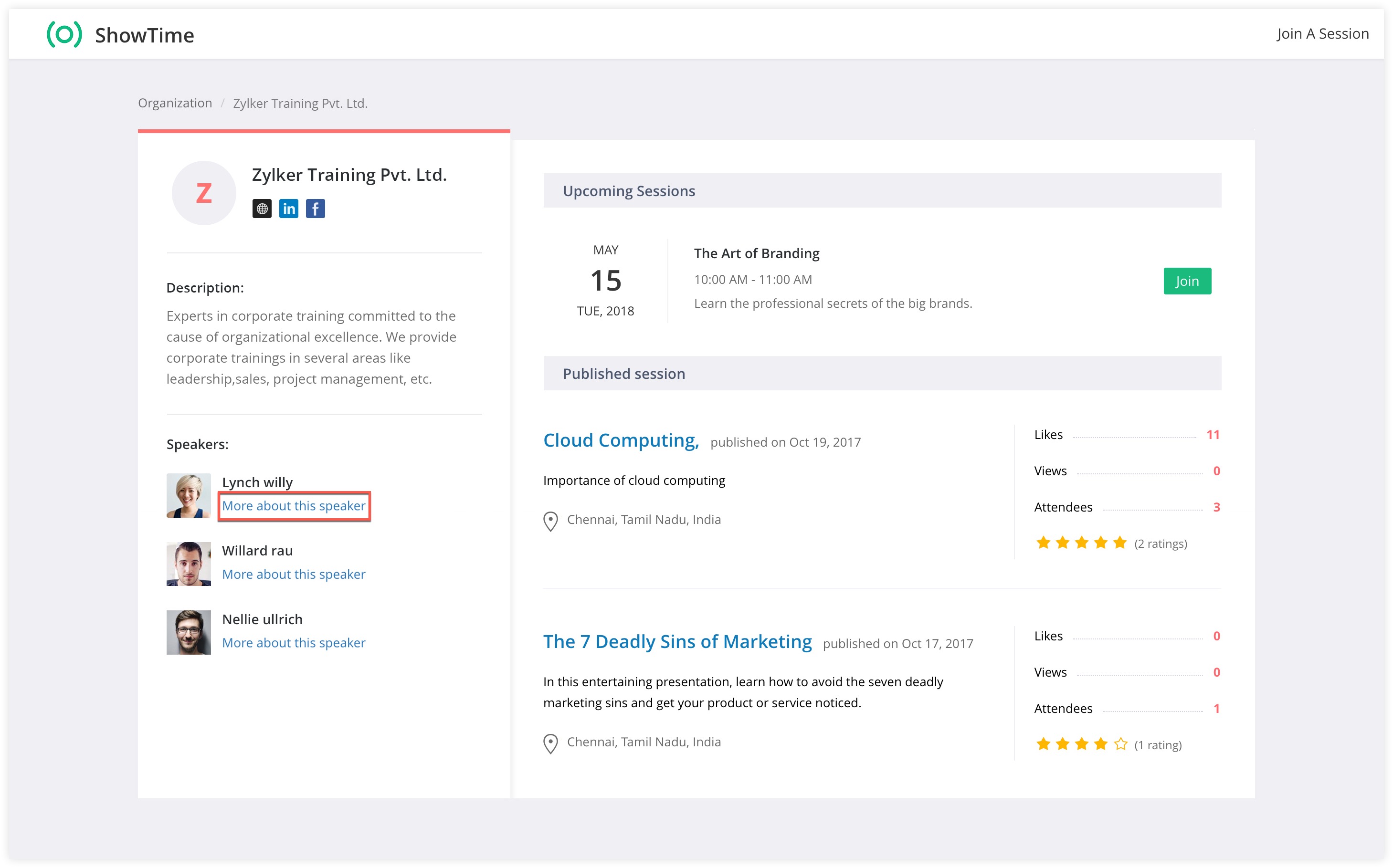Open the Cloud Computing session title
1393x868 pixels.
(x=620, y=440)
